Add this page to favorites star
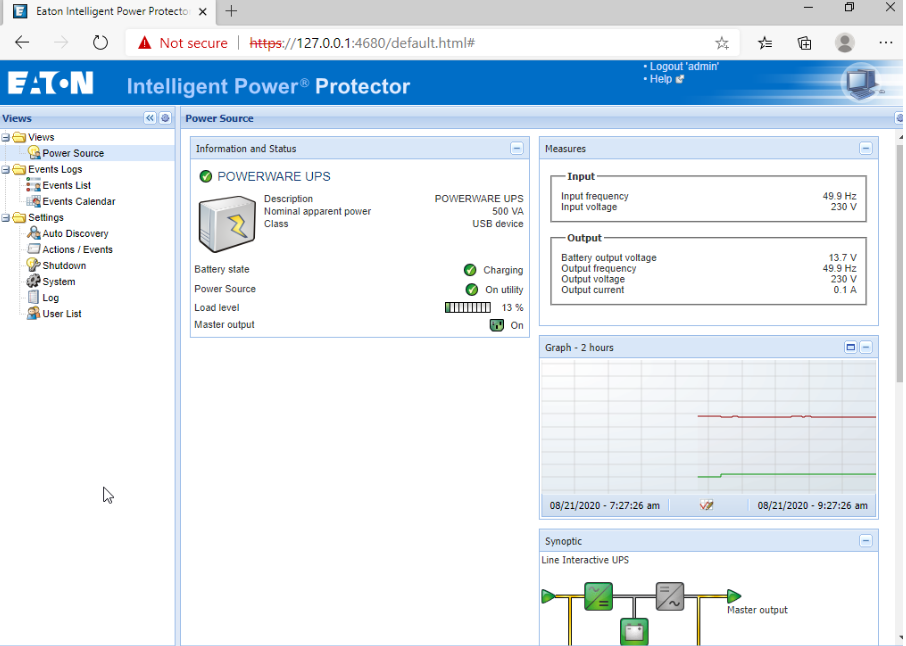The image size is (906, 646). click(x=722, y=43)
